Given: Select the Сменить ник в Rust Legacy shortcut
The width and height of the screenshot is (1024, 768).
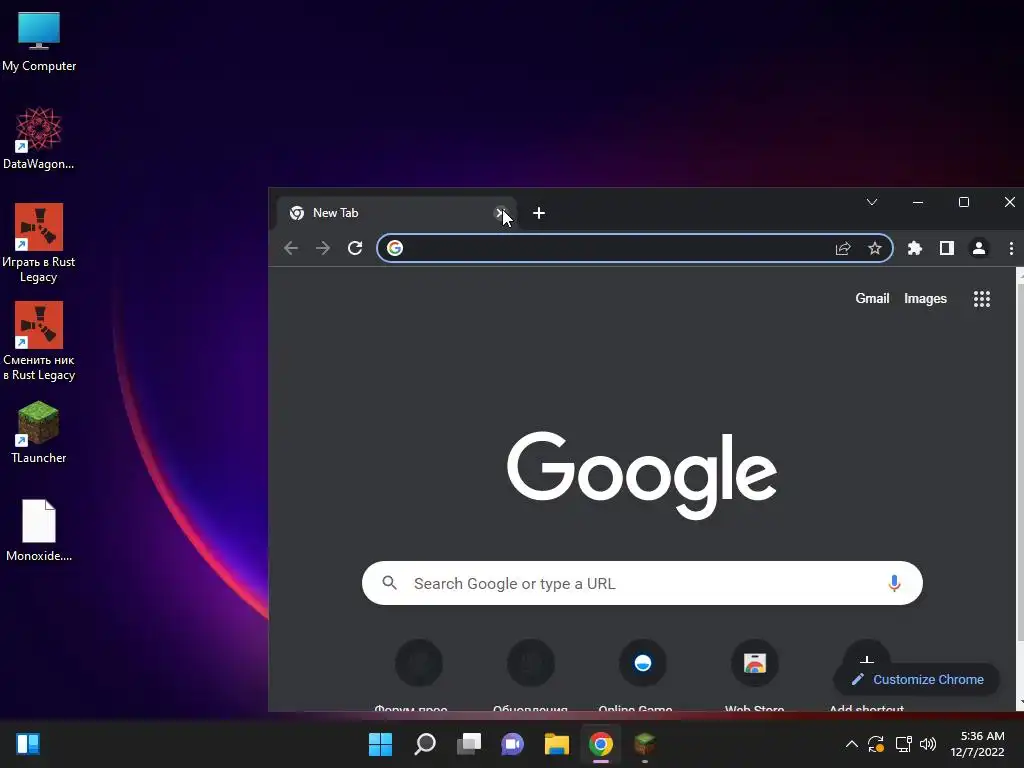Looking at the screenshot, I should (x=39, y=341).
